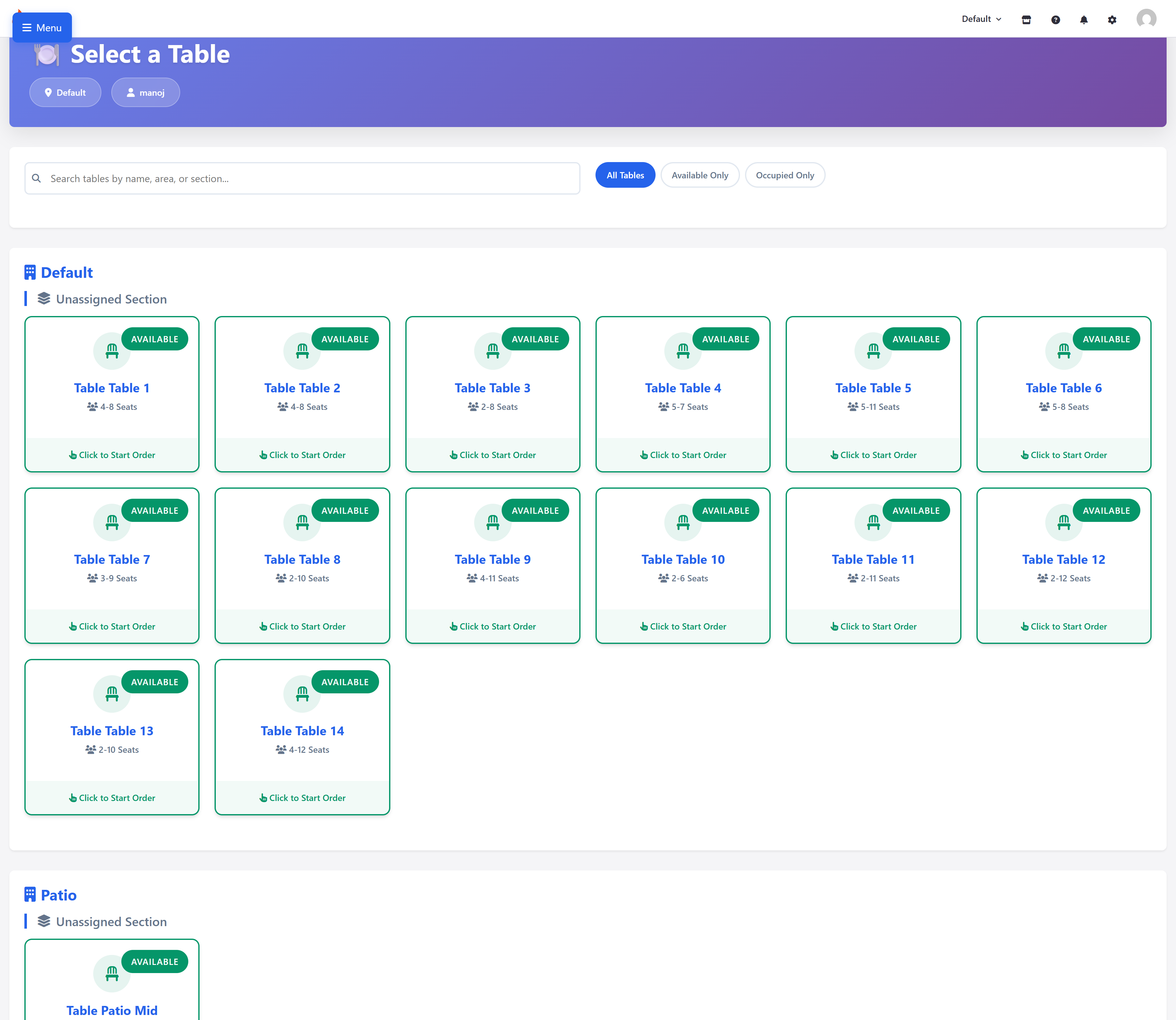Click the plate icon beside Select a Table

pyautogui.click(x=47, y=55)
